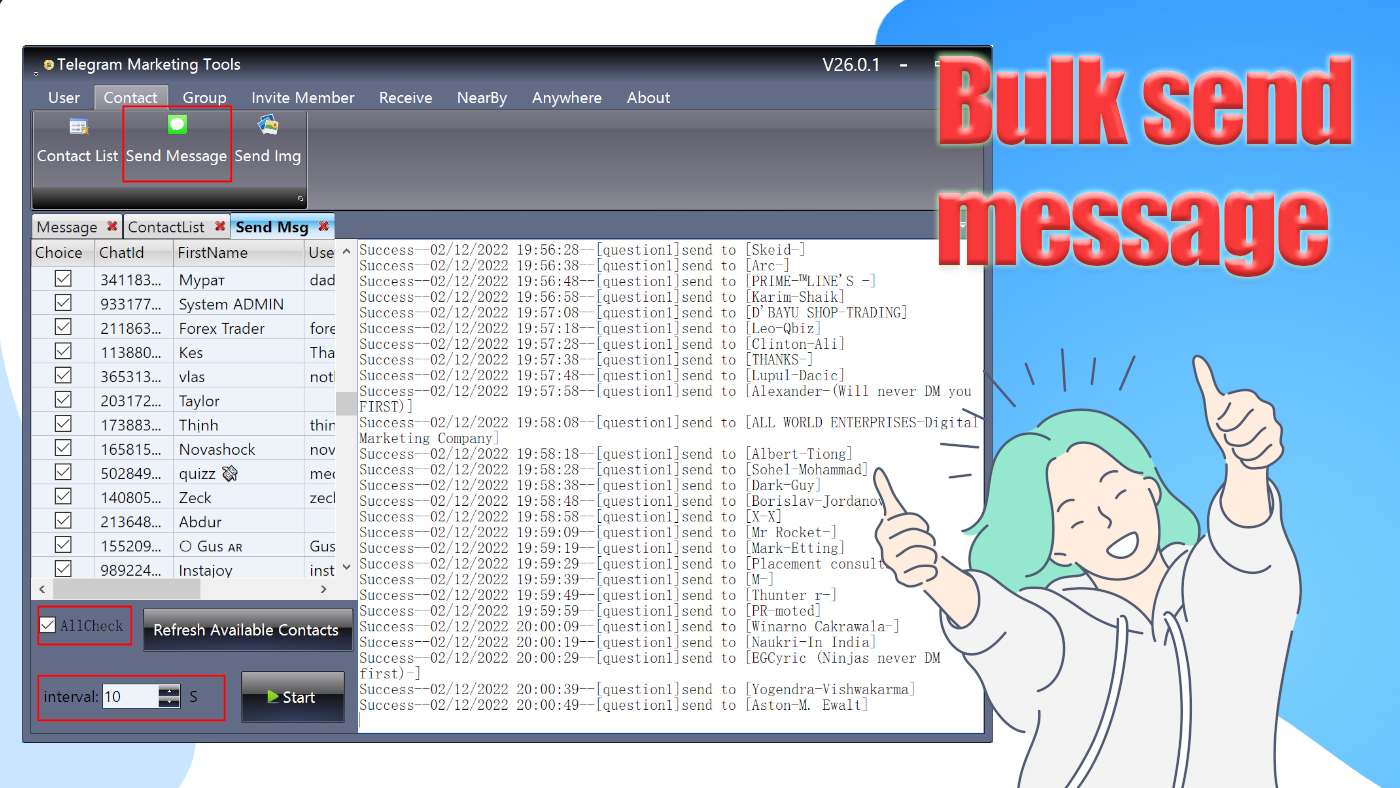Viewport: 1400px width, 788px height.
Task: Toggle the AllCheck checkbox
Action: click(47, 624)
